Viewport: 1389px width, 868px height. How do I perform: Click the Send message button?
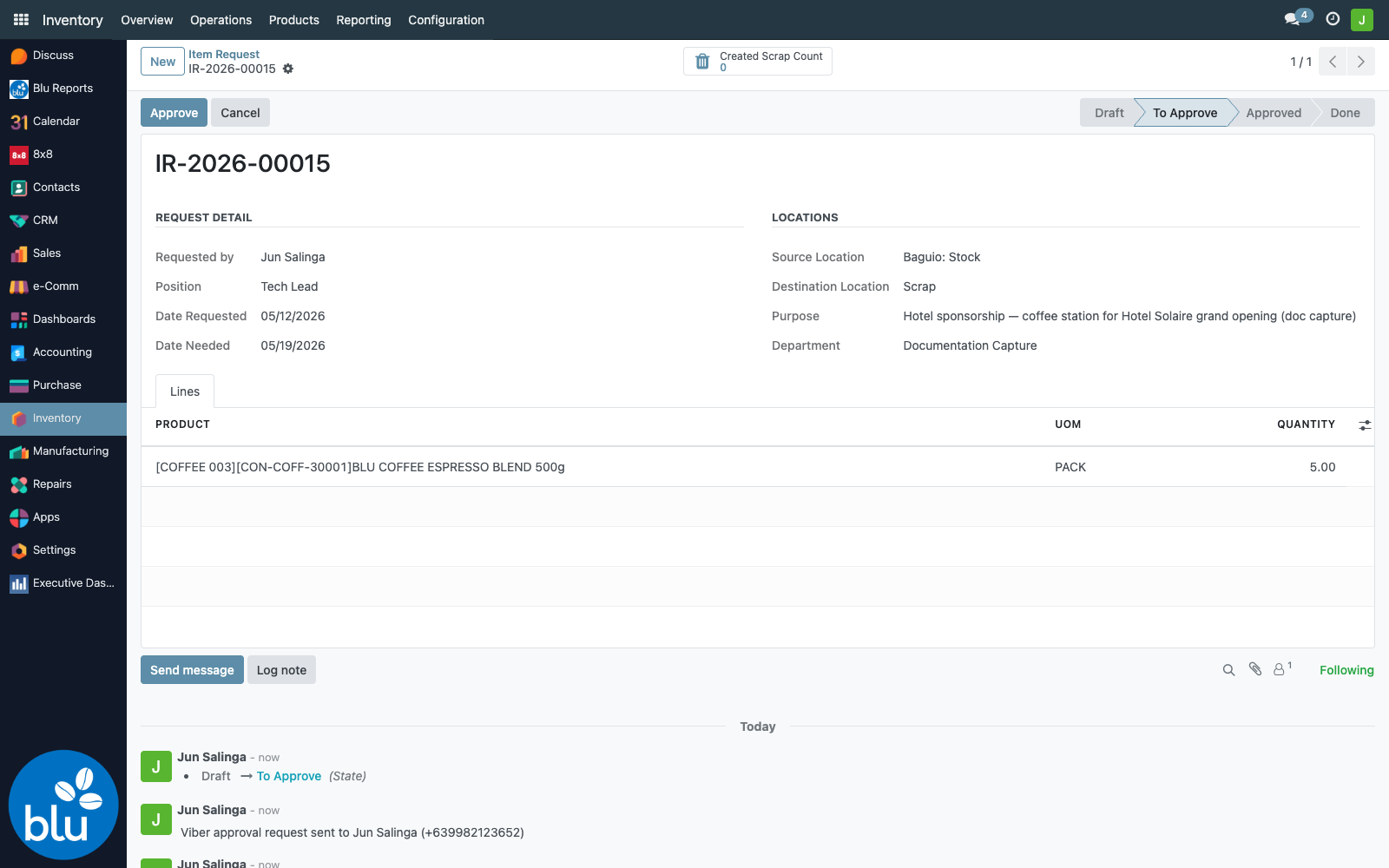(x=192, y=670)
